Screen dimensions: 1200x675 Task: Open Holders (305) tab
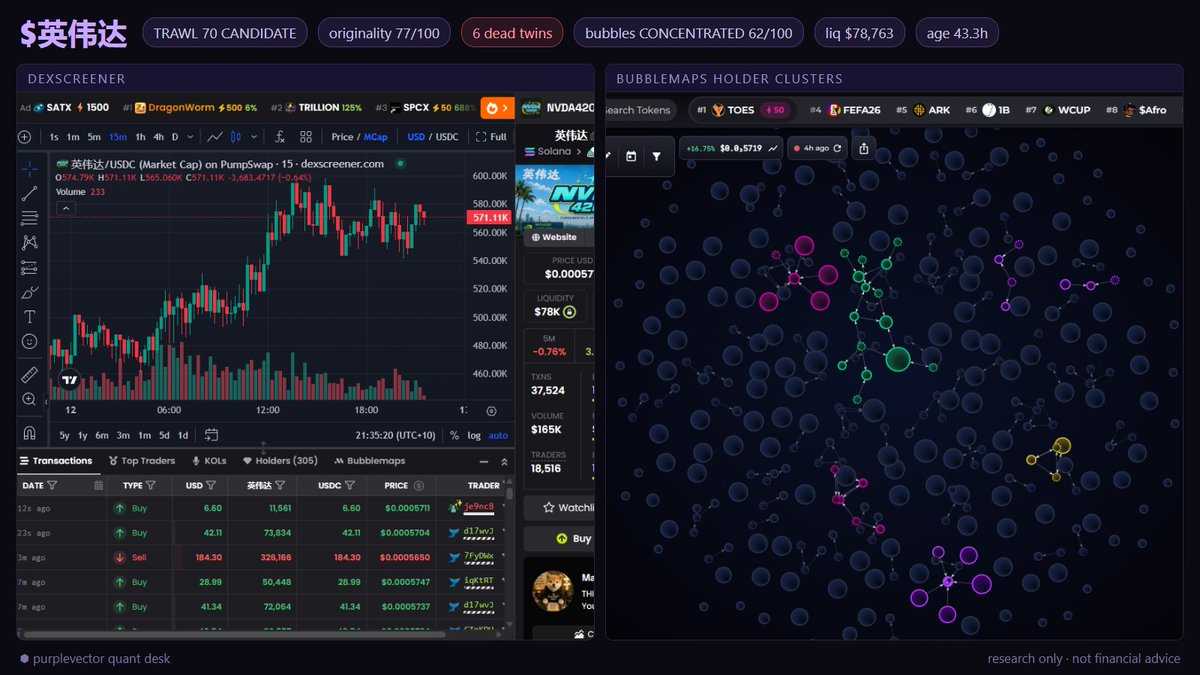[280, 461]
